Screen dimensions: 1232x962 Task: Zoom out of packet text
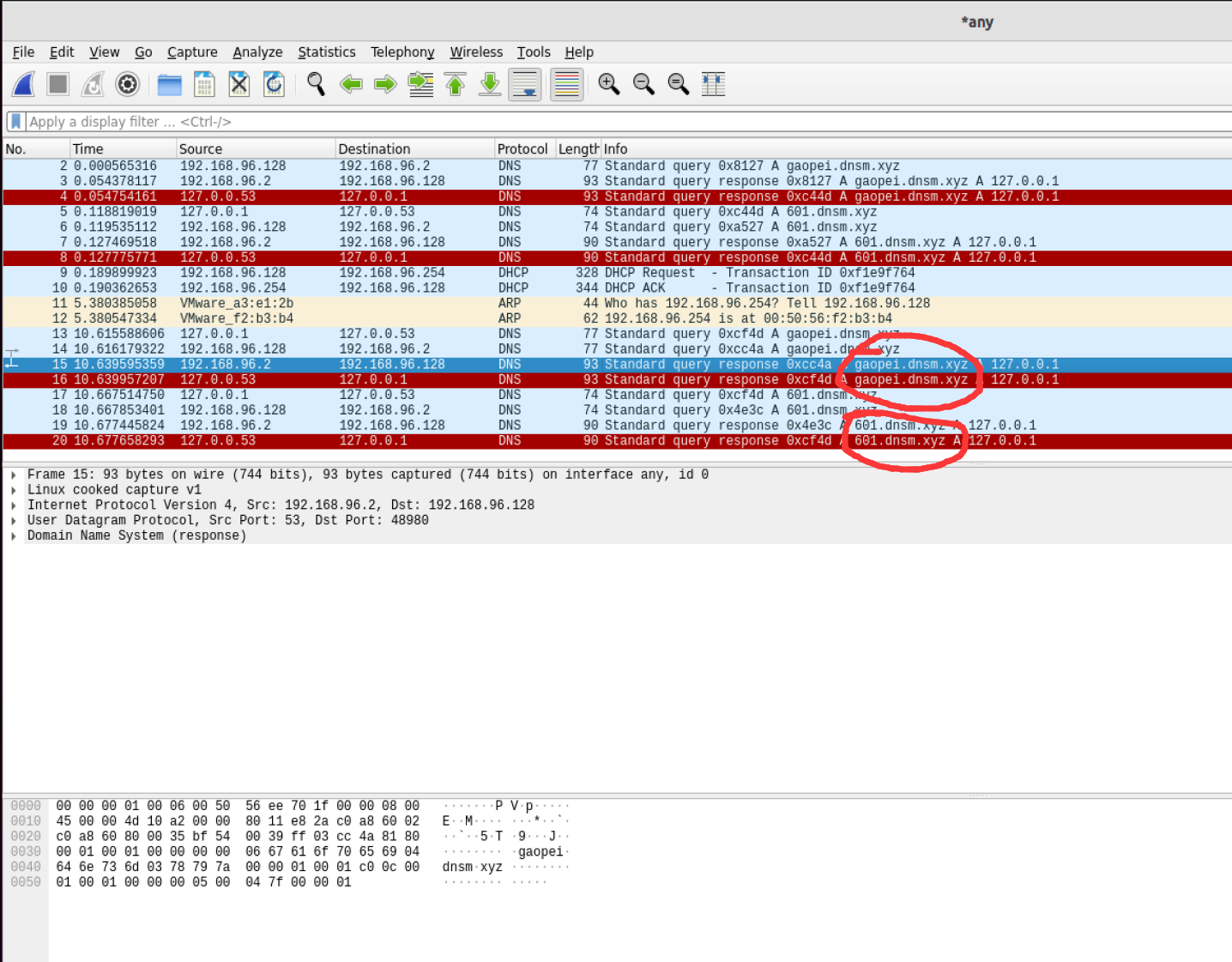643,84
